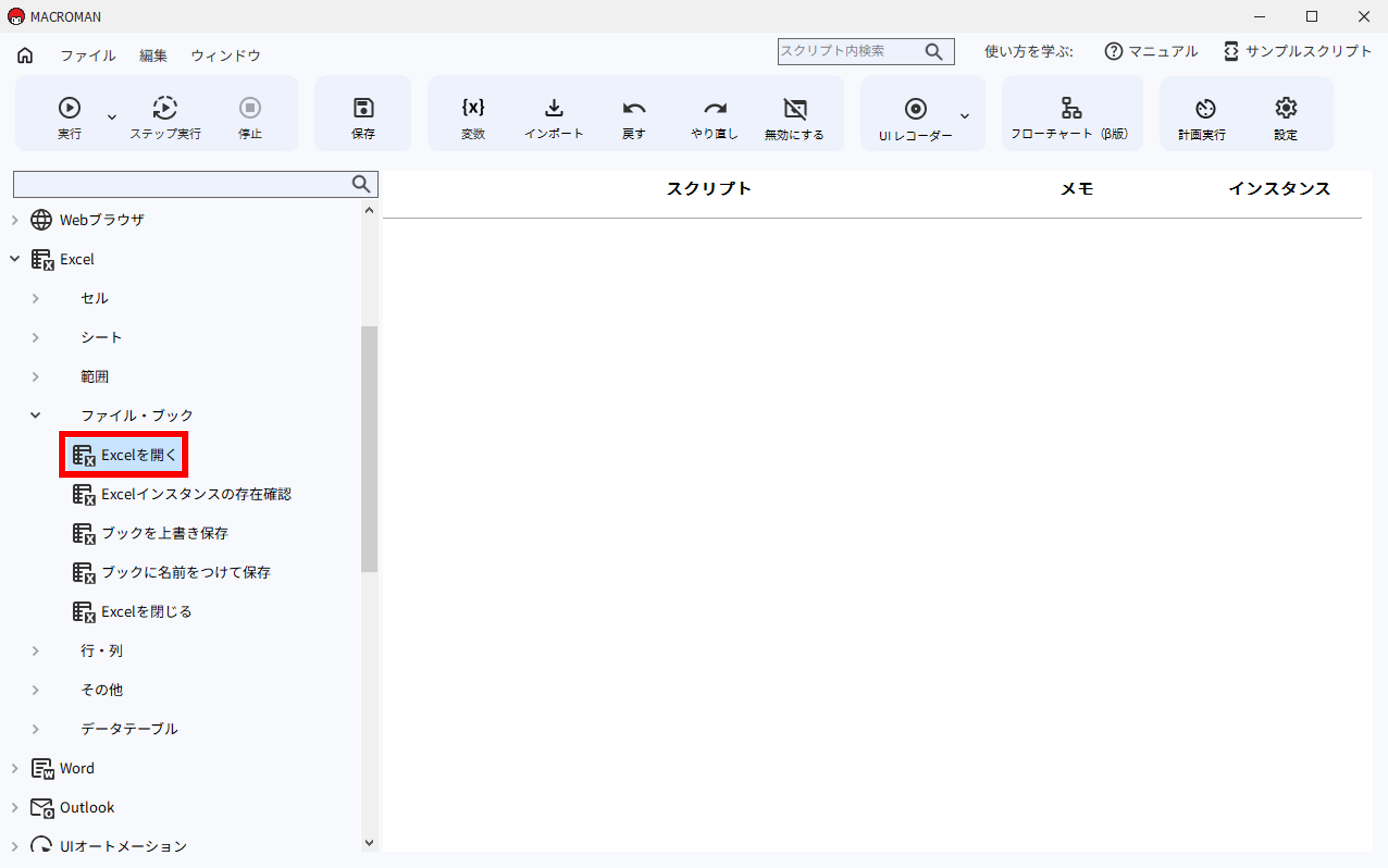Select ブックを上書き保存 action
The height and width of the screenshot is (868, 1388).
(x=150, y=533)
